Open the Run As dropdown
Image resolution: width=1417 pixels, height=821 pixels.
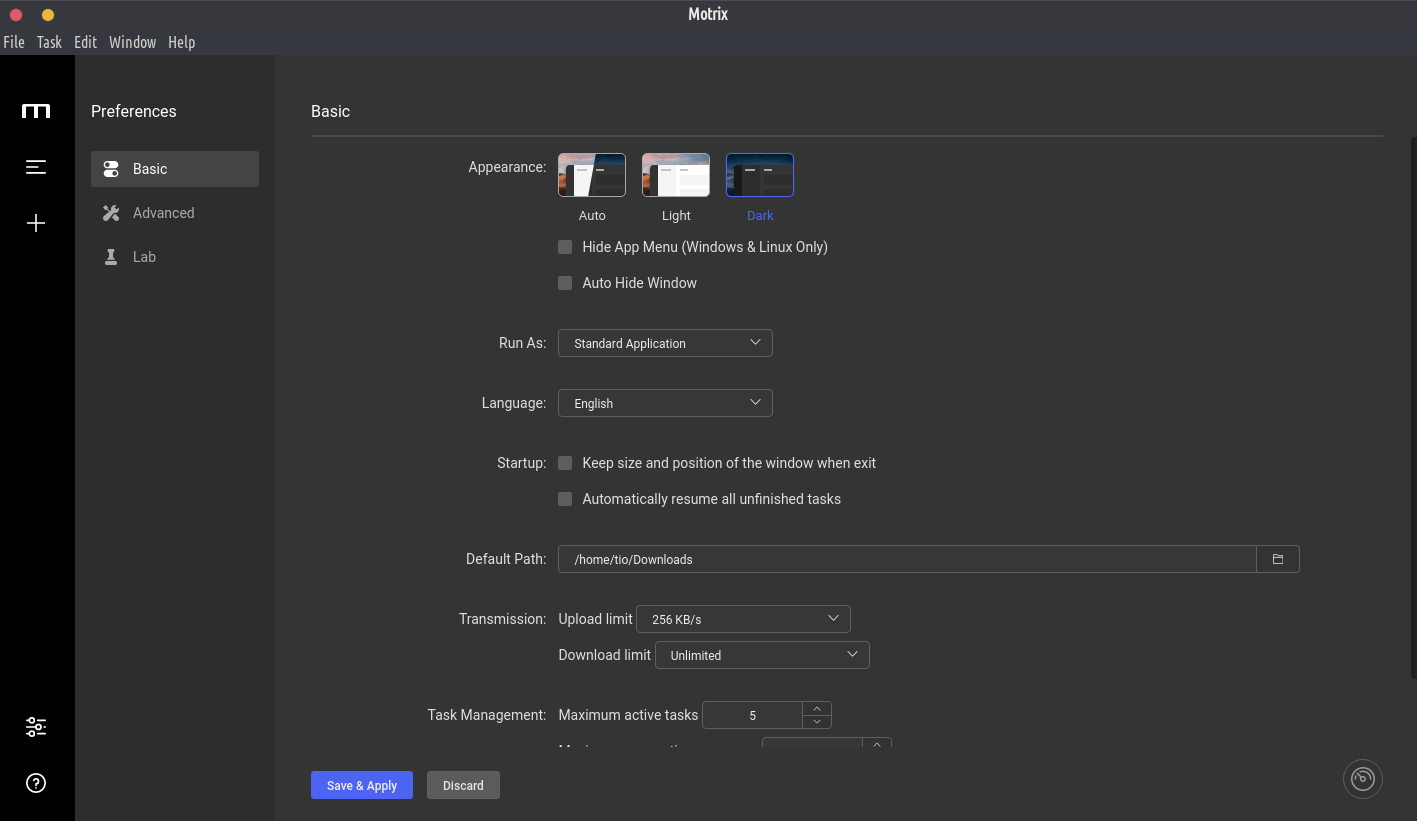[665, 343]
